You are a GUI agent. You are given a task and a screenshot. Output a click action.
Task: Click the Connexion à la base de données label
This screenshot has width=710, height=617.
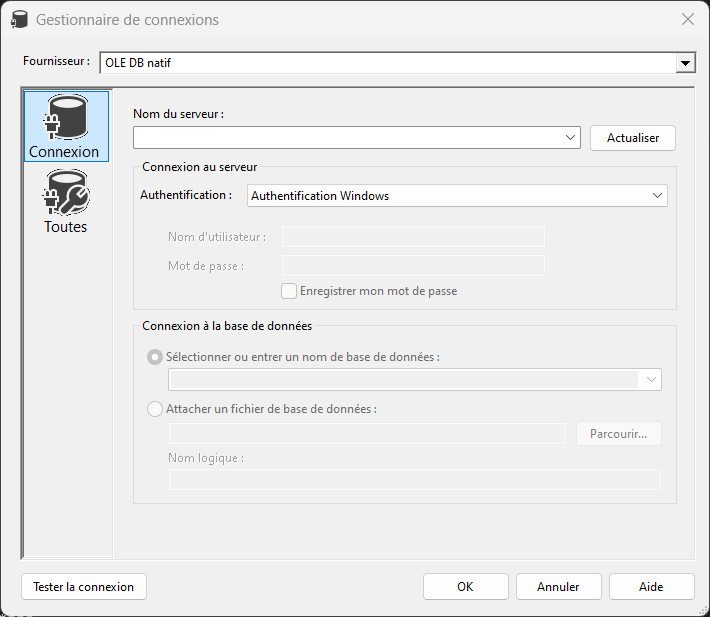click(x=227, y=326)
